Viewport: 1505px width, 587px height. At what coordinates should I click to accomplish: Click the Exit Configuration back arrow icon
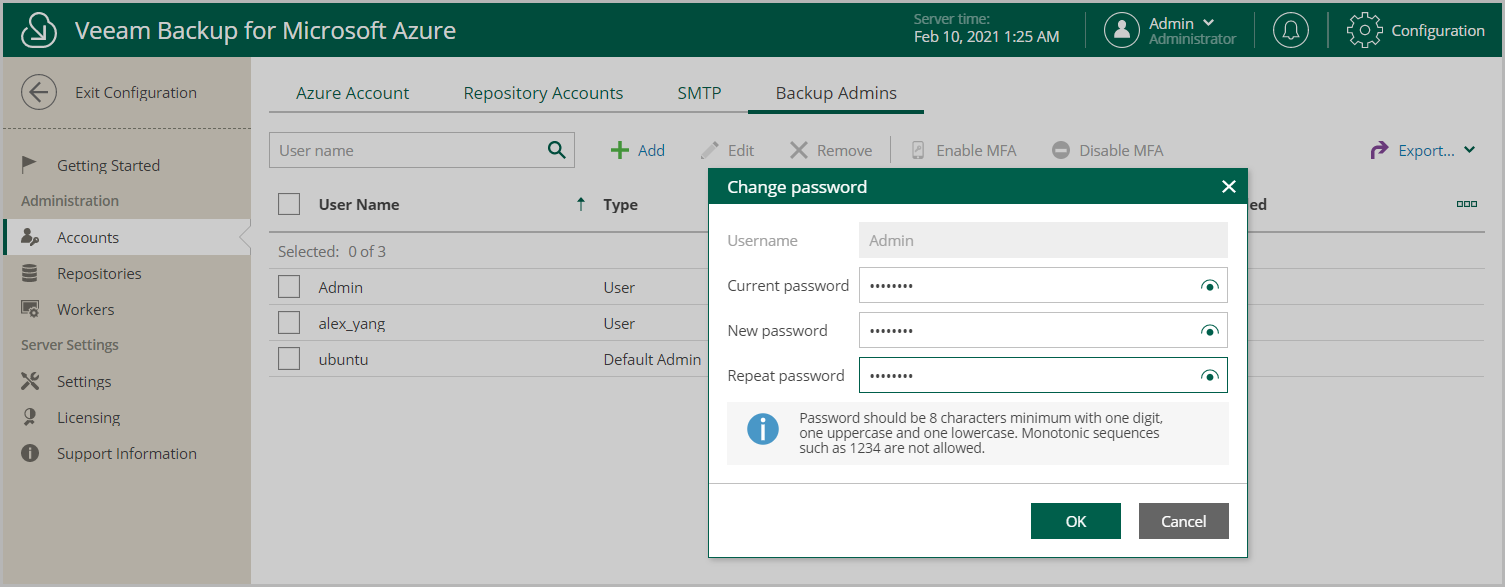(x=38, y=92)
